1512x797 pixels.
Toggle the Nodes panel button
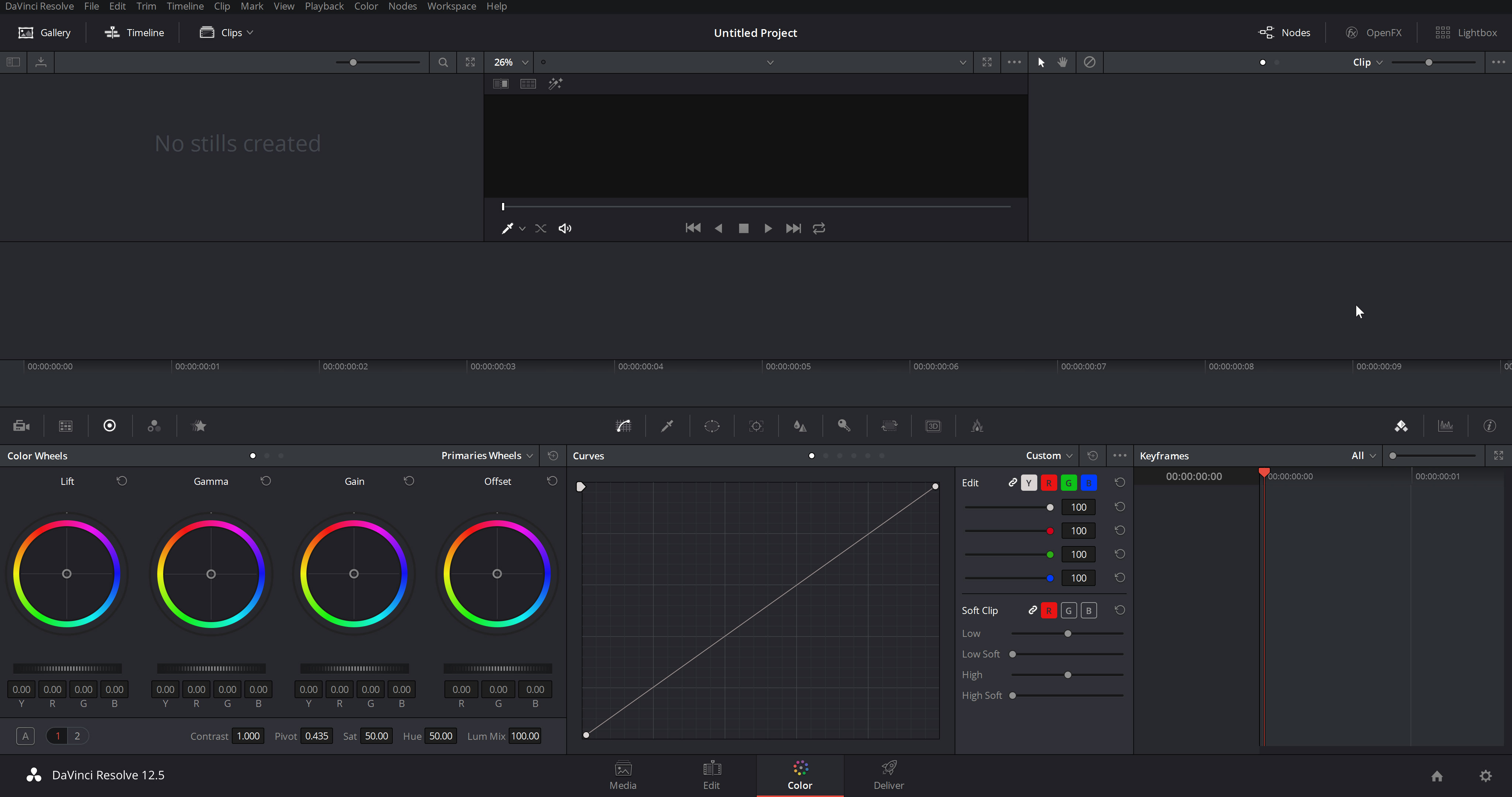pyautogui.click(x=1284, y=33)
